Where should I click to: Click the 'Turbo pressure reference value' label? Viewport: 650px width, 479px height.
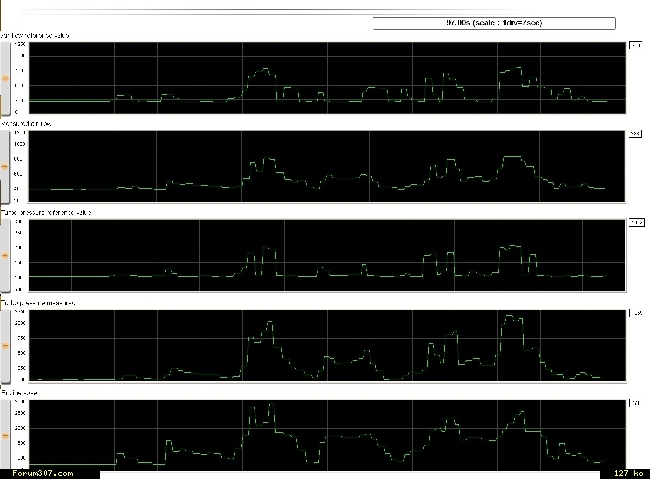(x=46, y=212)
